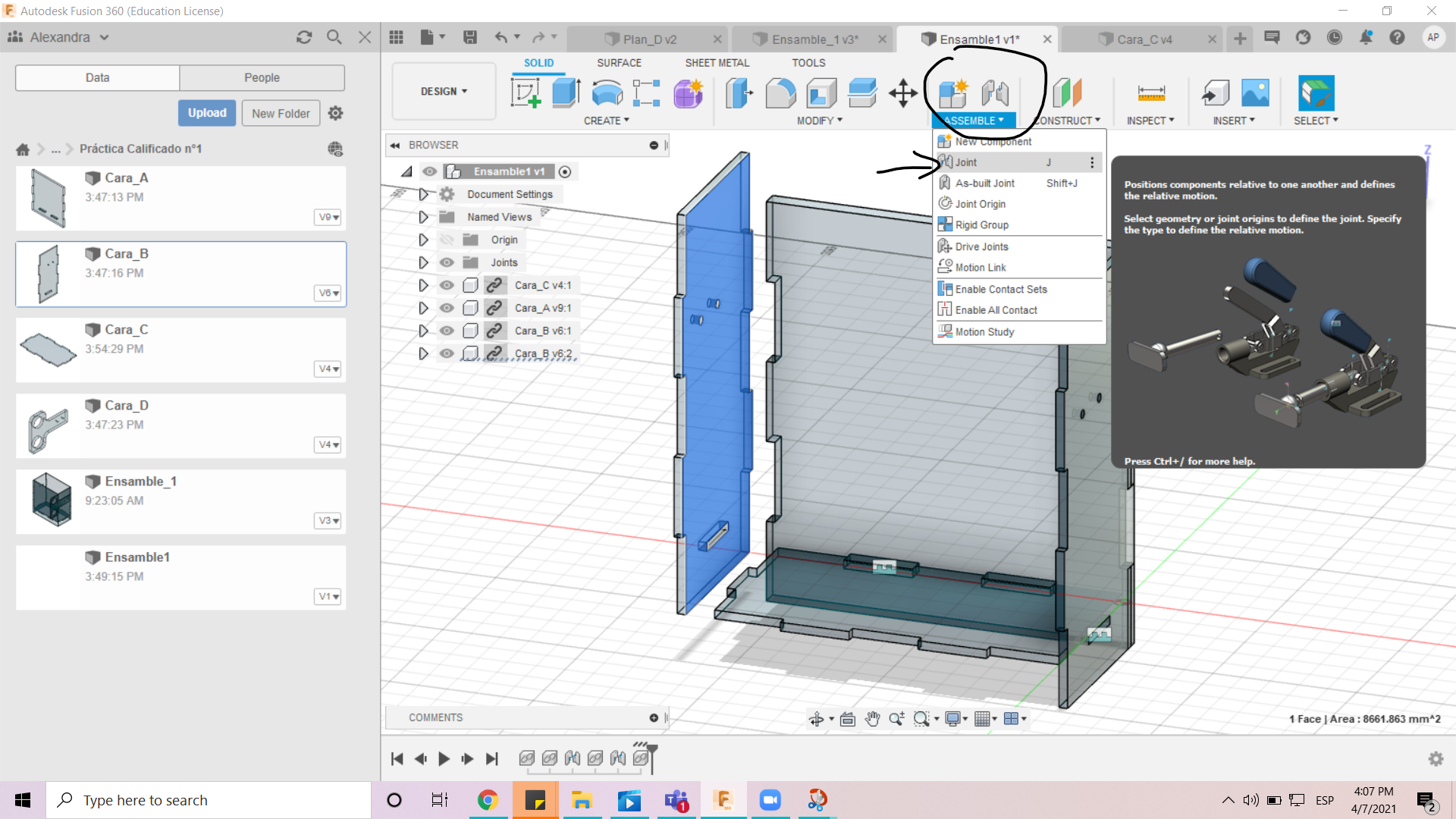Activate Ensamble1 v1 radio button
This screenshot has height=819, width=1456.
[x=565, y=172]
